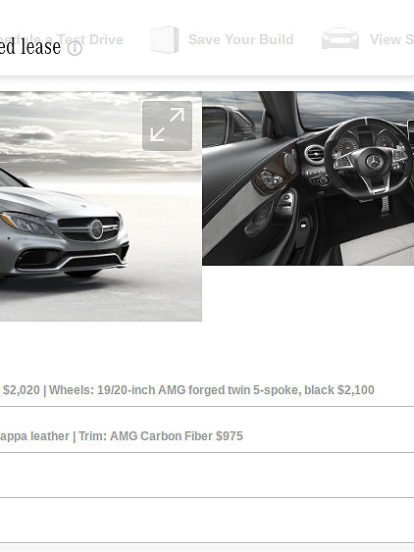Open the Save Your Build link
This screenshot has width=414, height=552.
(241, 39)
